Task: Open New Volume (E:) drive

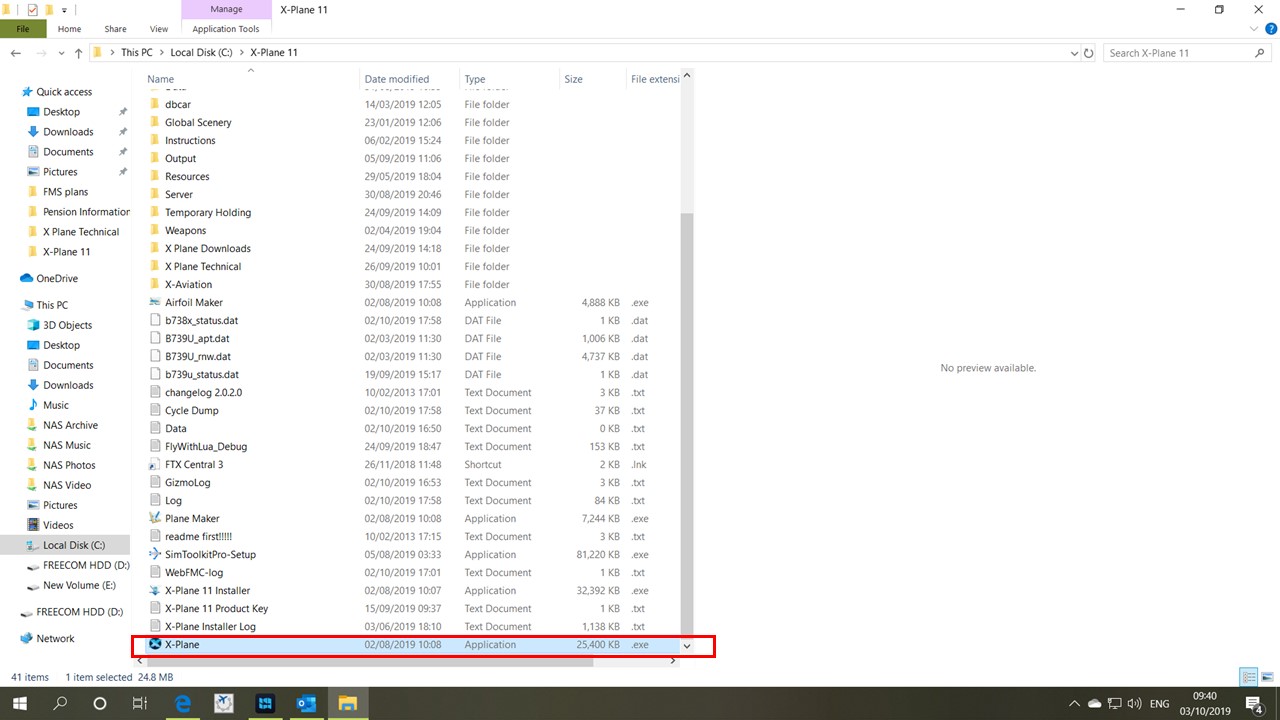Action: click(79, 585)
